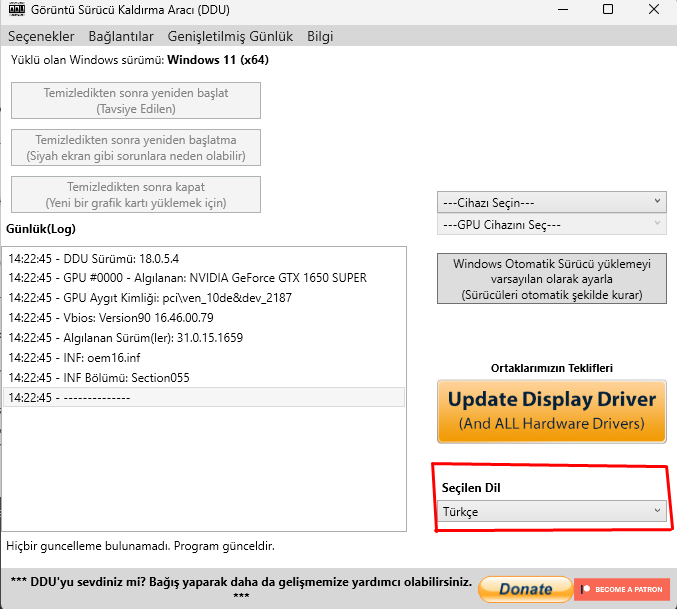Click the 'Windows 11 (x64)' version text
The height and width of the screenshot is (609, 677).
(218, 60)
